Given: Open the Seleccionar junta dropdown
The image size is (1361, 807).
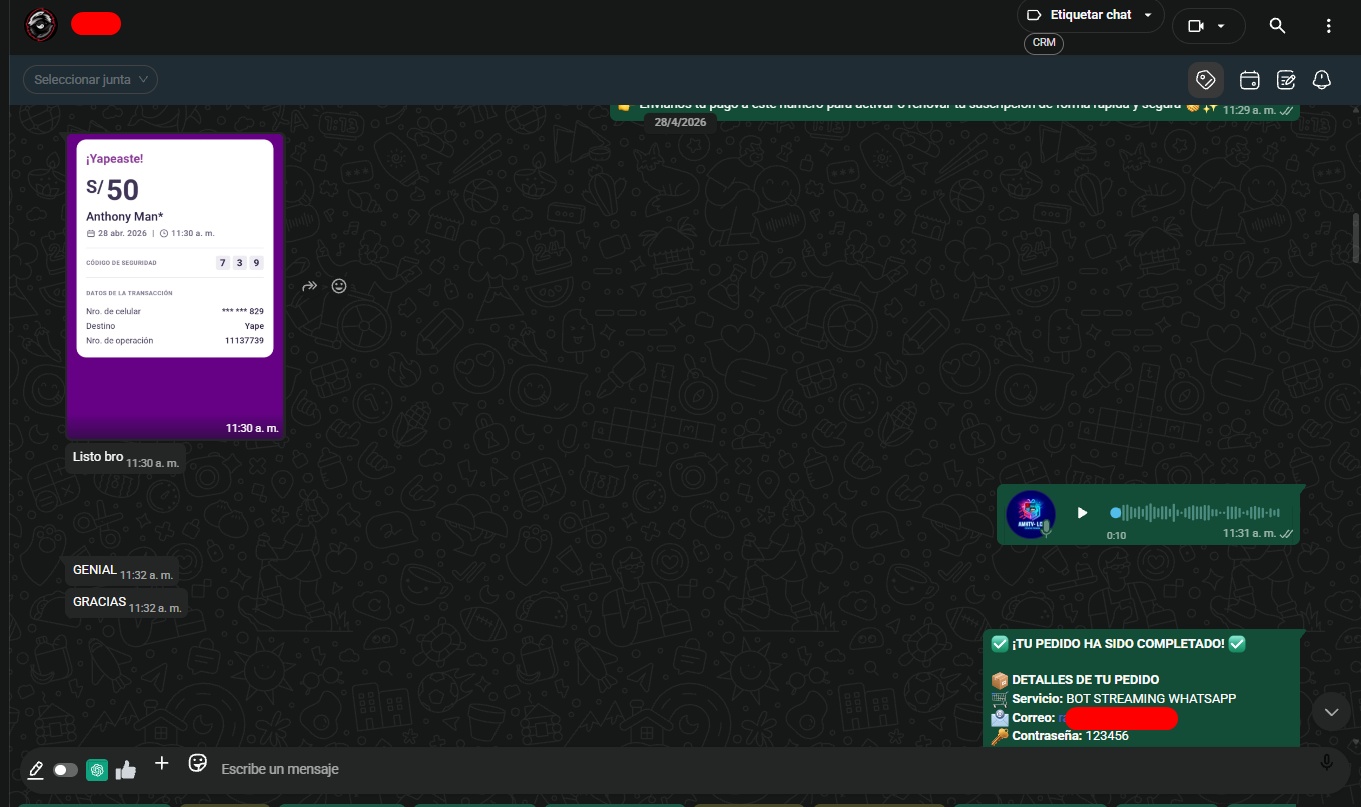Looking at the screenshot, I should tap(90, 80).
